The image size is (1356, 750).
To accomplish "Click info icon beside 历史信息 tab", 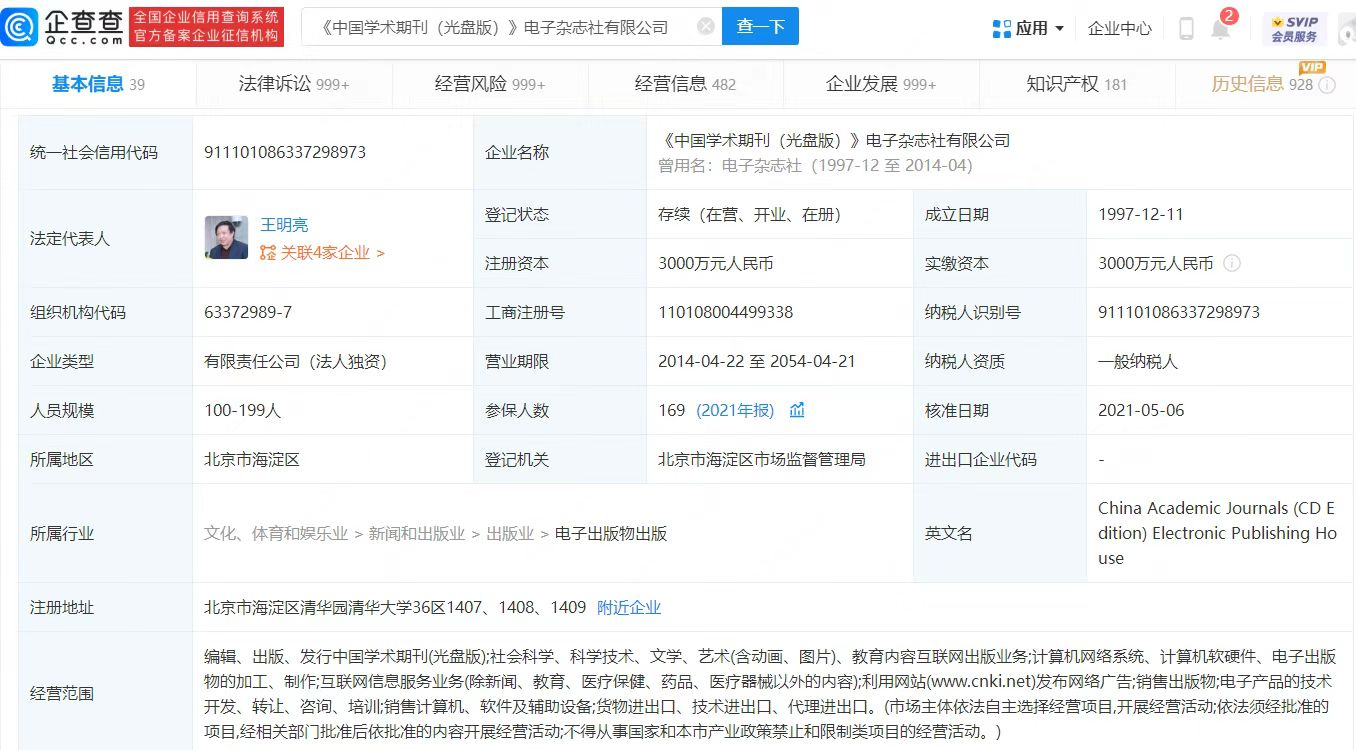I will 1327,86.
